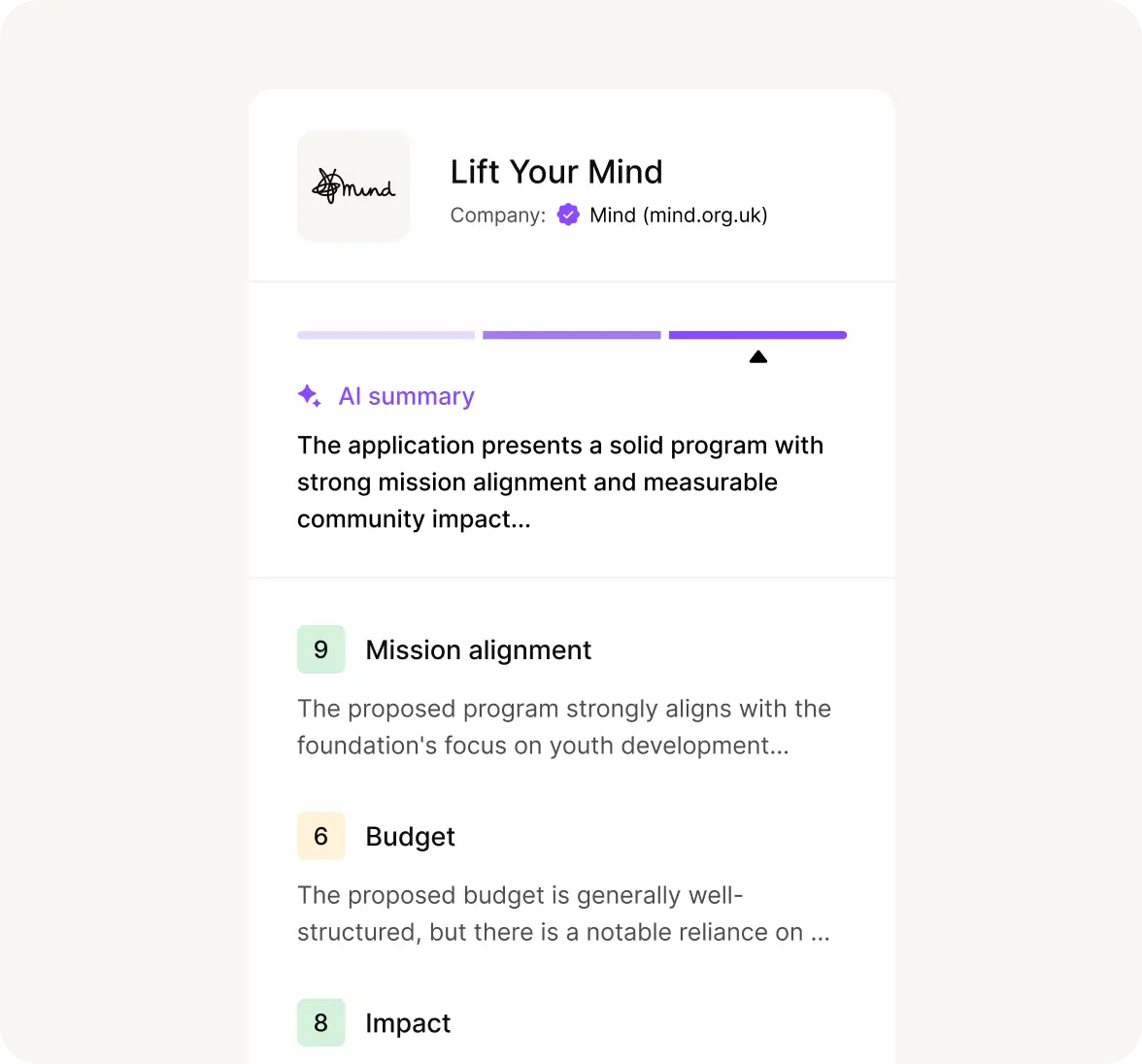Click the yellow 6 score badge
1142x1064 pixels.
click(x=321, y=835)
